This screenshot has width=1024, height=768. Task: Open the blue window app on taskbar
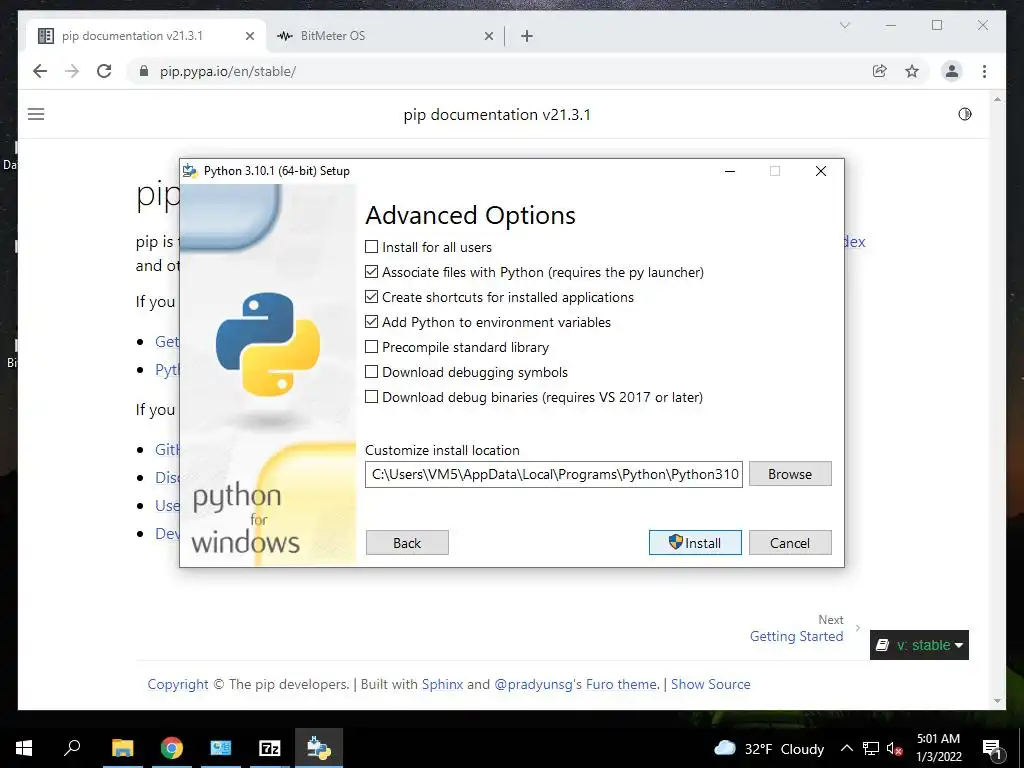click(221, 748)
